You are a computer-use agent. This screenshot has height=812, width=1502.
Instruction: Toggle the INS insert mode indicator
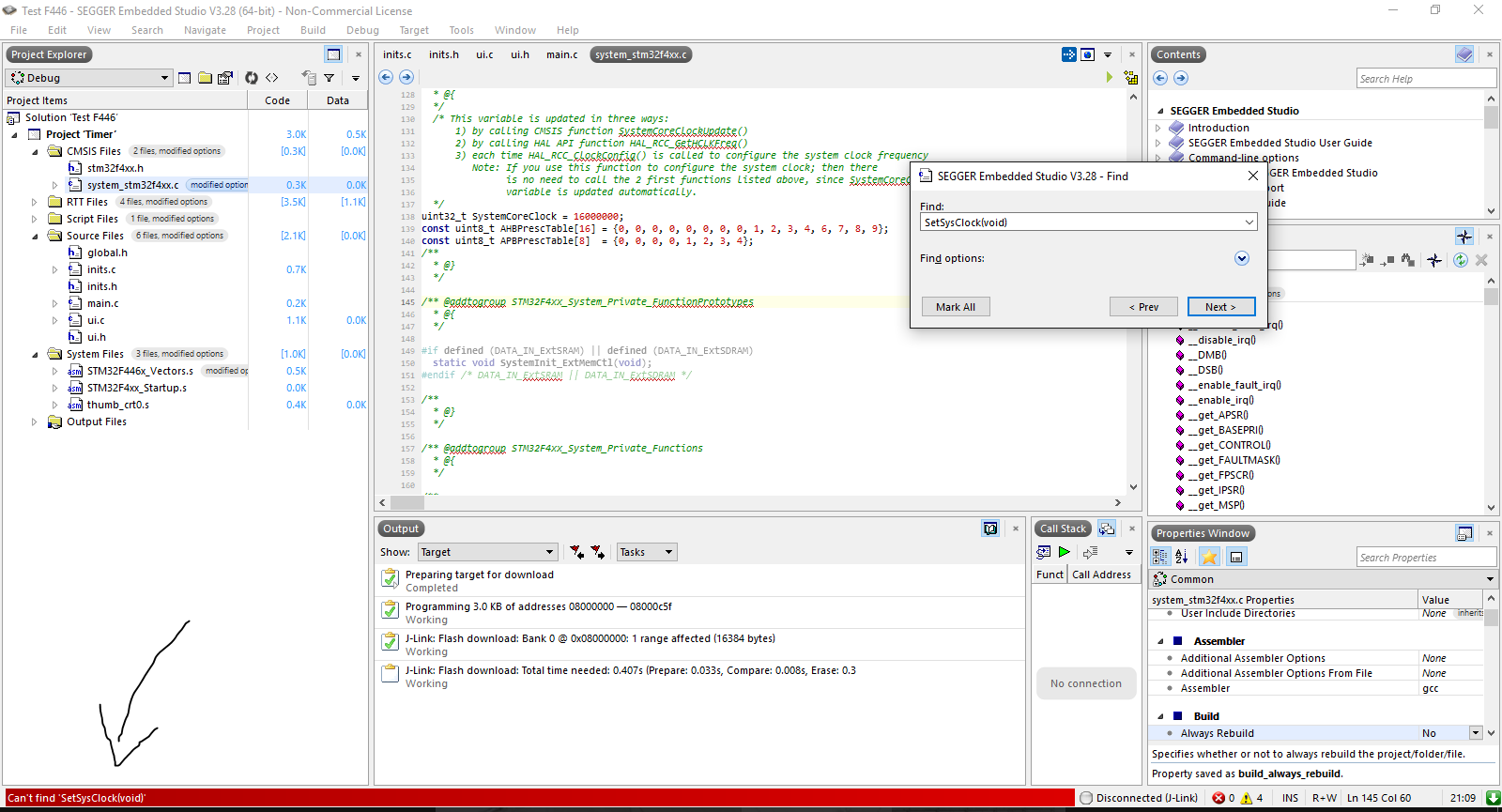click(1290, 798)
